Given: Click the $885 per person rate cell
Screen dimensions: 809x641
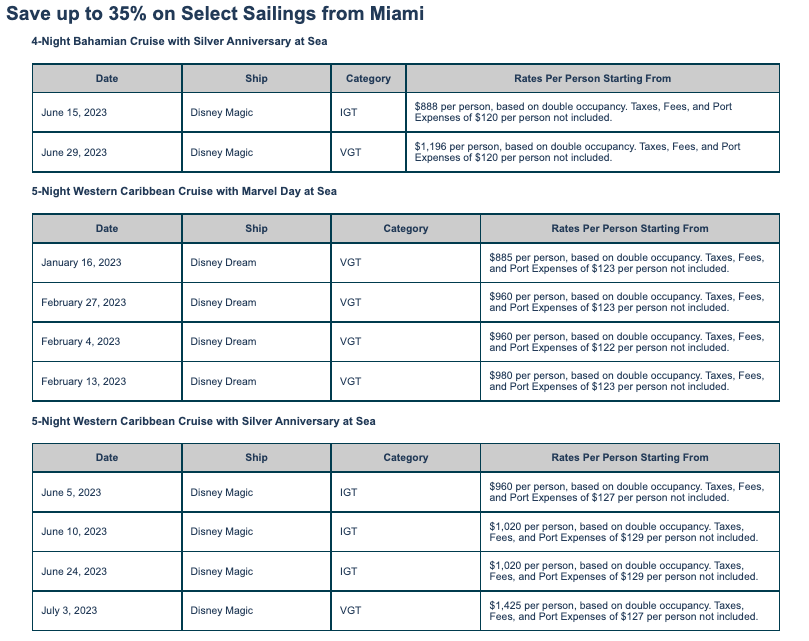Looking at the screenshot, I should pos(627,263).
